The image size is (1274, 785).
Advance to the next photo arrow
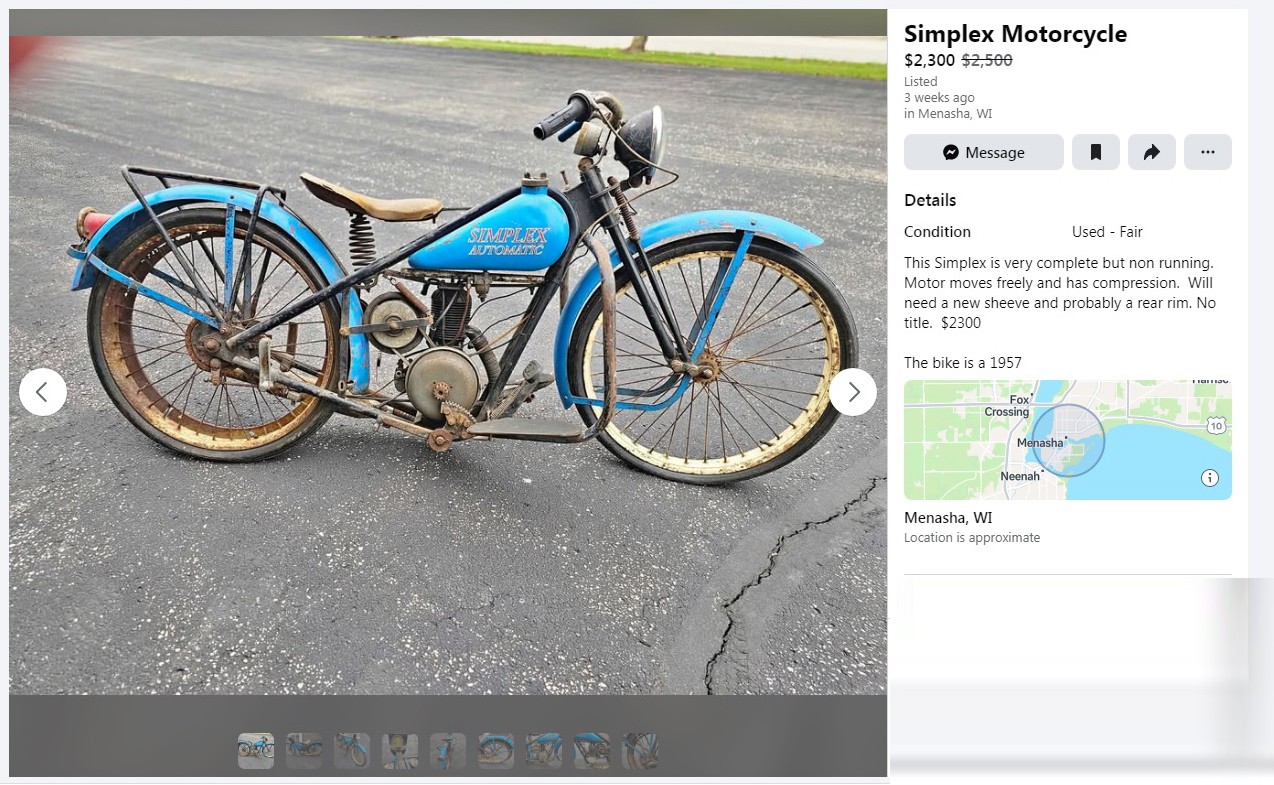click(853, 392)
